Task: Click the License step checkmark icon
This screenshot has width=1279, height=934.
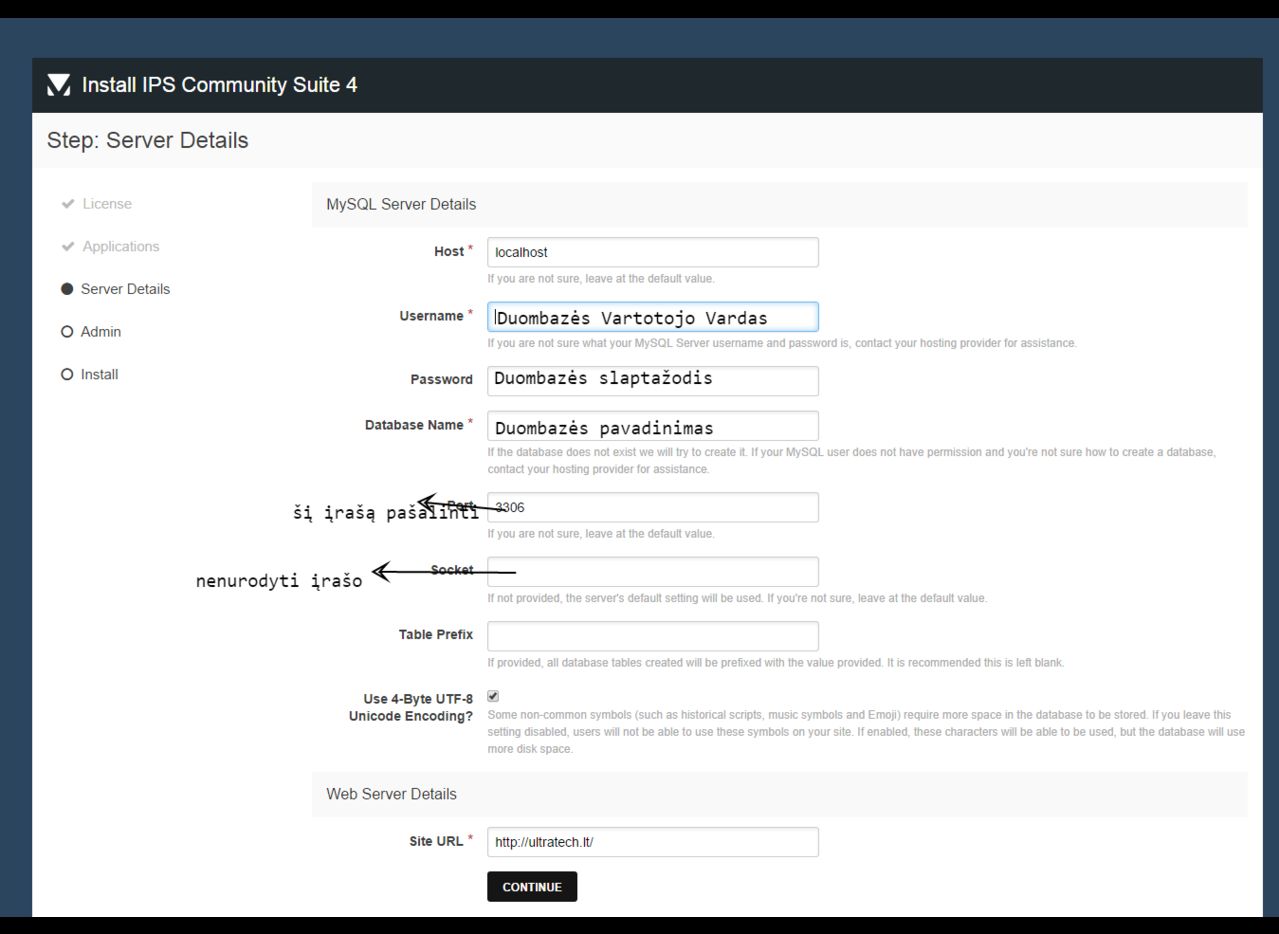Action: click(x=67, y=204)
